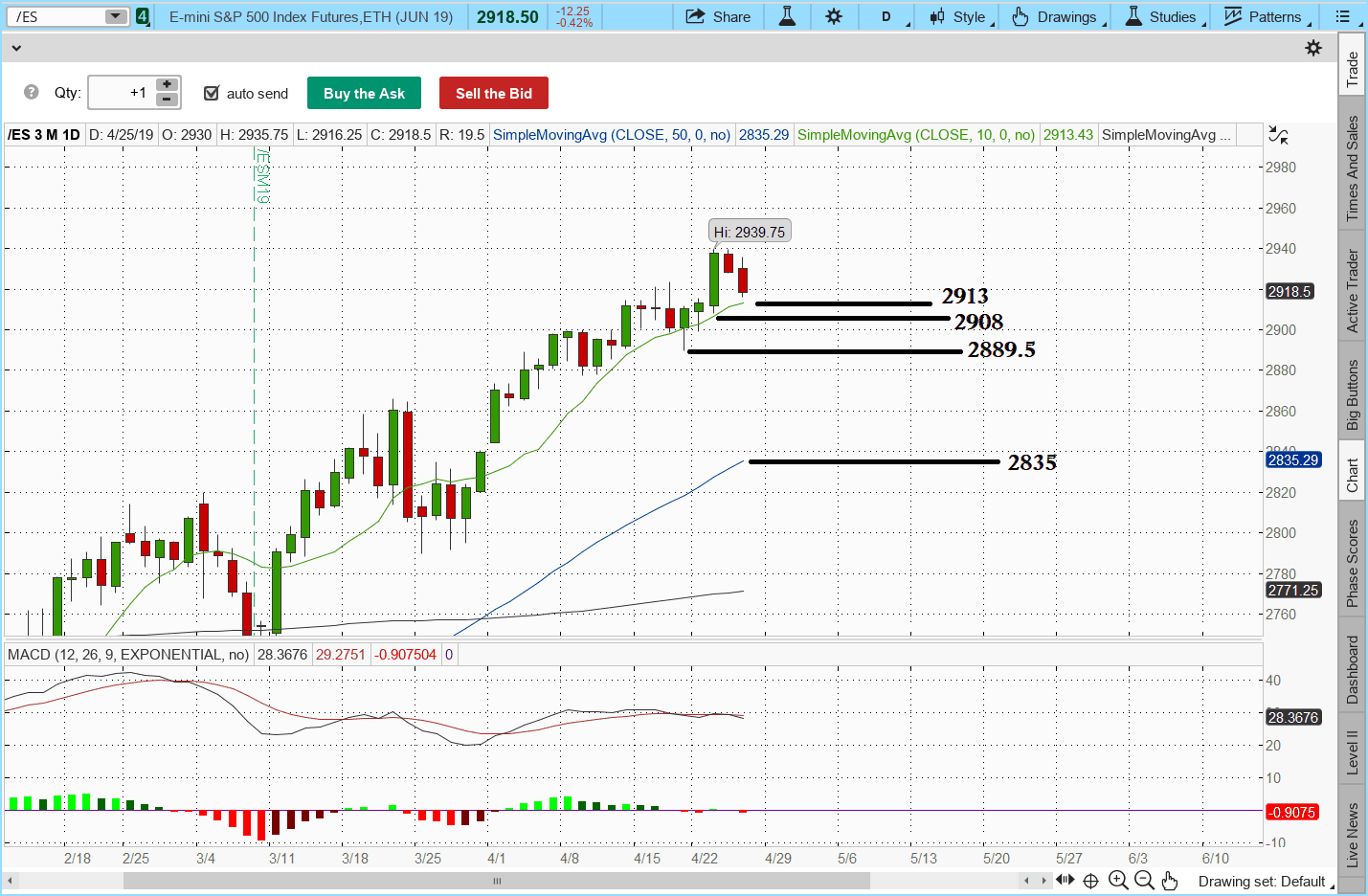Screen dimensions: 1368x896
Task: Click the zoom in magnifier icon
Action: [1117, 881]
